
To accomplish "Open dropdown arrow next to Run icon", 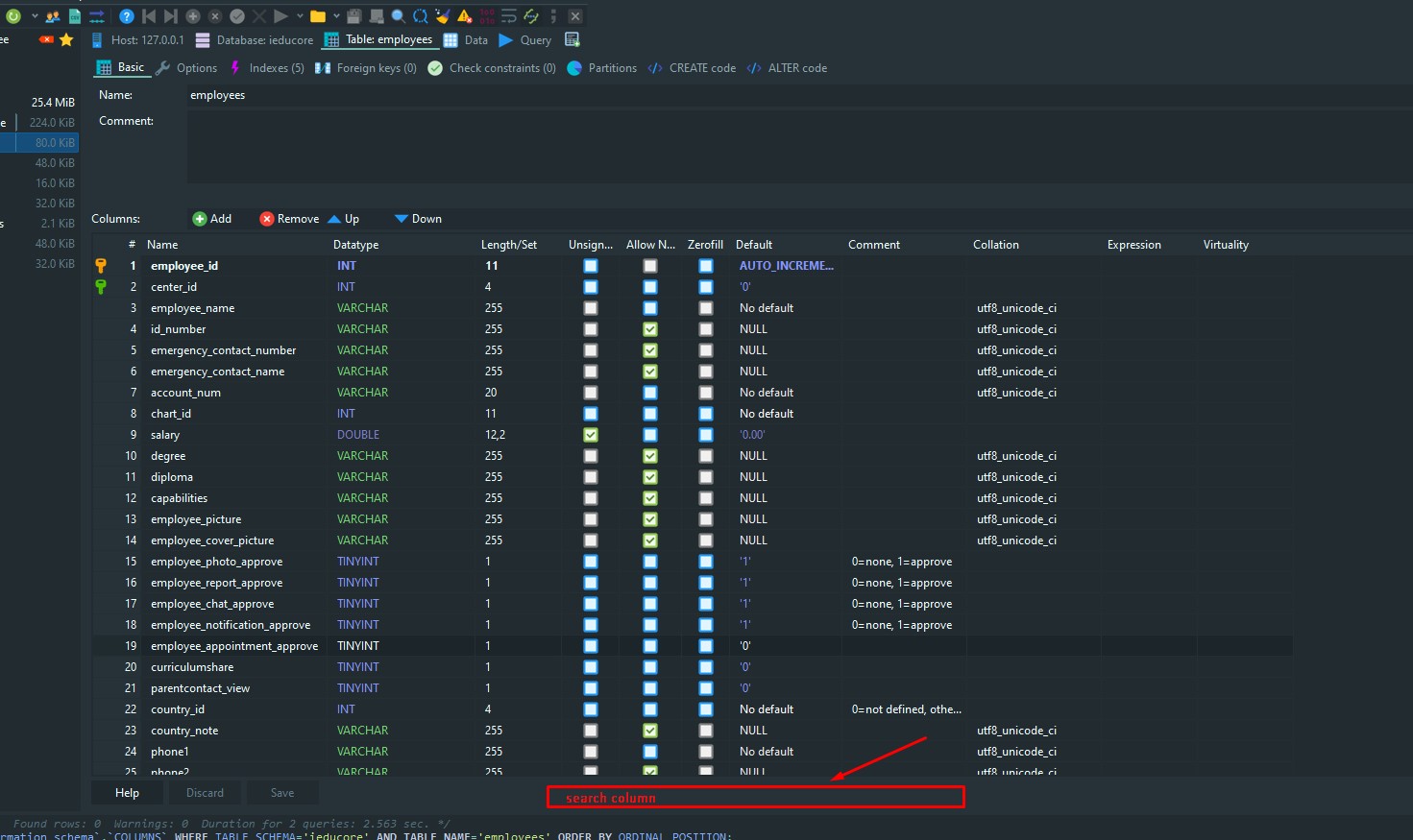I will point(300,16).
